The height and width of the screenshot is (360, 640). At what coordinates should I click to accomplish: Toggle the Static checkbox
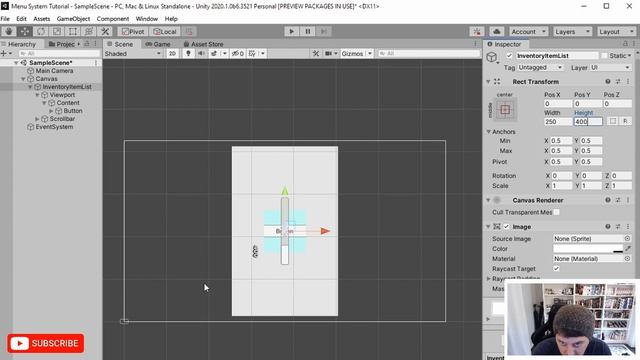pos(604,56)
